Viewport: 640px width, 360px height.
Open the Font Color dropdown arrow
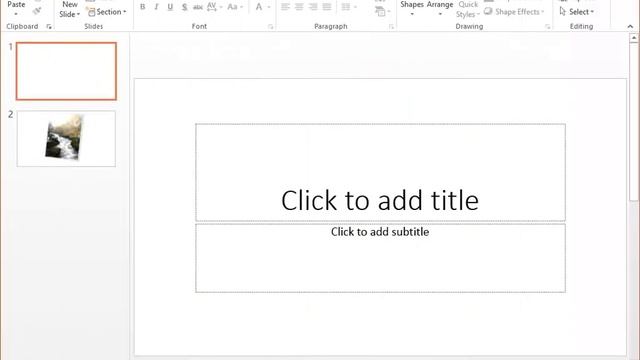[269, 7]
